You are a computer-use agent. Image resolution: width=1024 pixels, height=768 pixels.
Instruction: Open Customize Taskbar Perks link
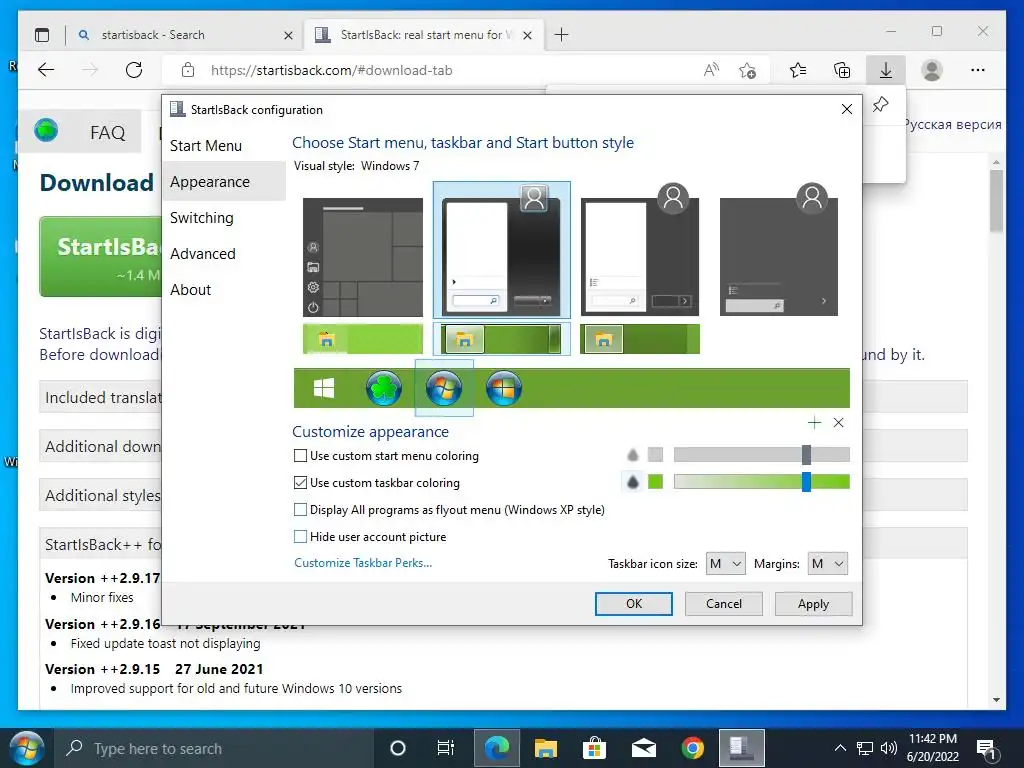point(363,563)
